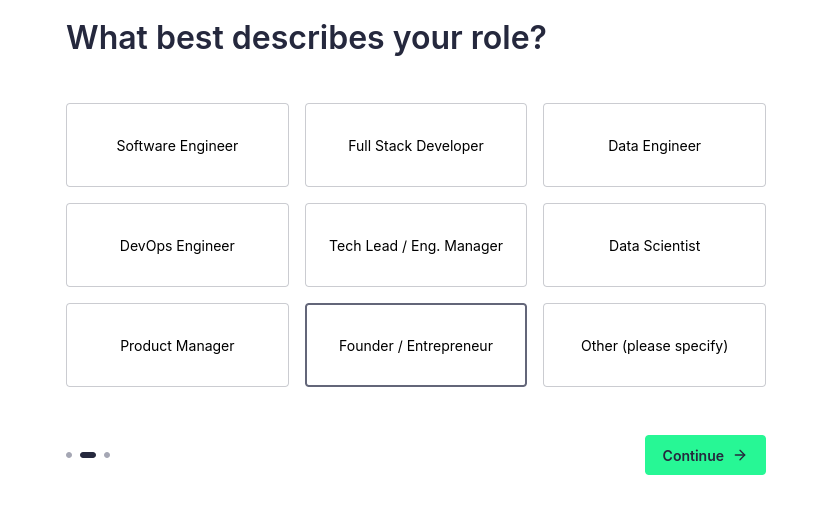Viewport: 824px width, 520px height.
Task: Click the 'DevOps Engineer' label text
Action: (x=177, y=246)
